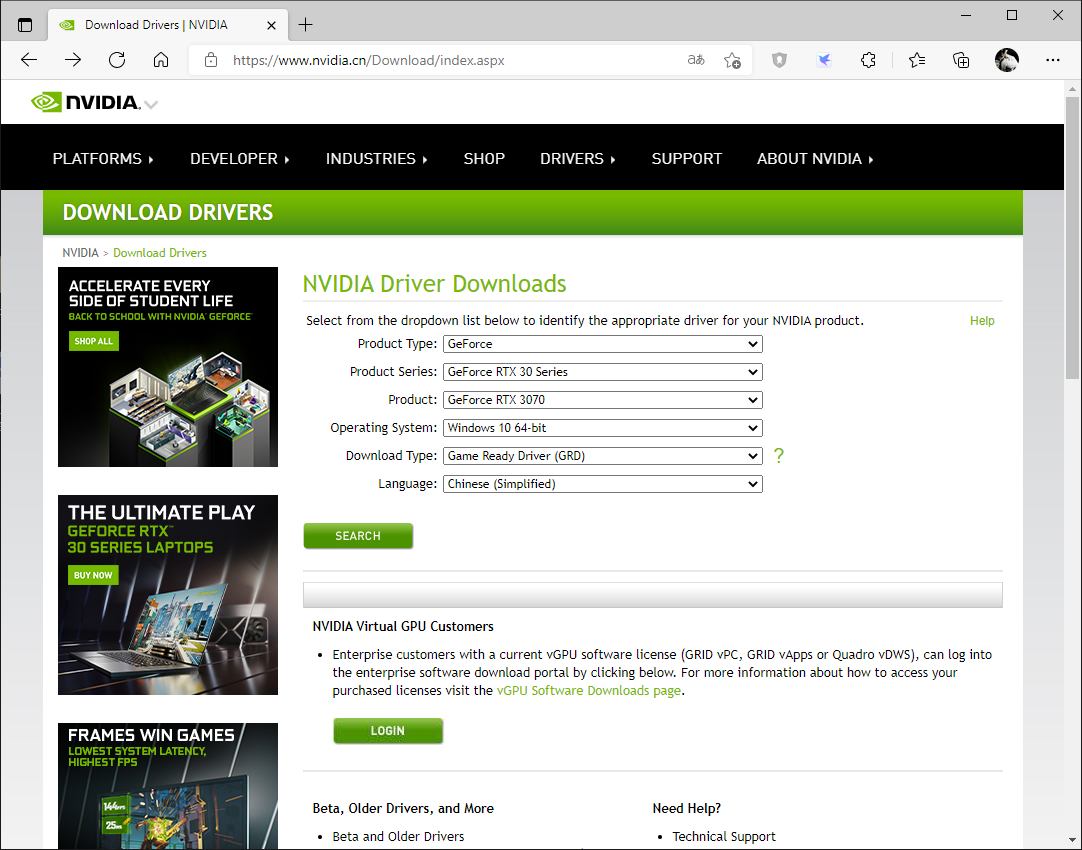This screenshot has height=850, width=1082.
Task: Click BUY NOW on laptops ad
Action: pyautogui.click(x=93, y=575)
